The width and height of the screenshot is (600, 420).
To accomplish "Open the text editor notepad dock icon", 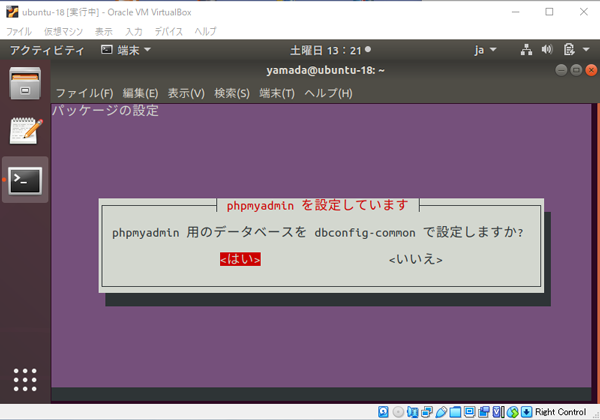I will 26,131.
